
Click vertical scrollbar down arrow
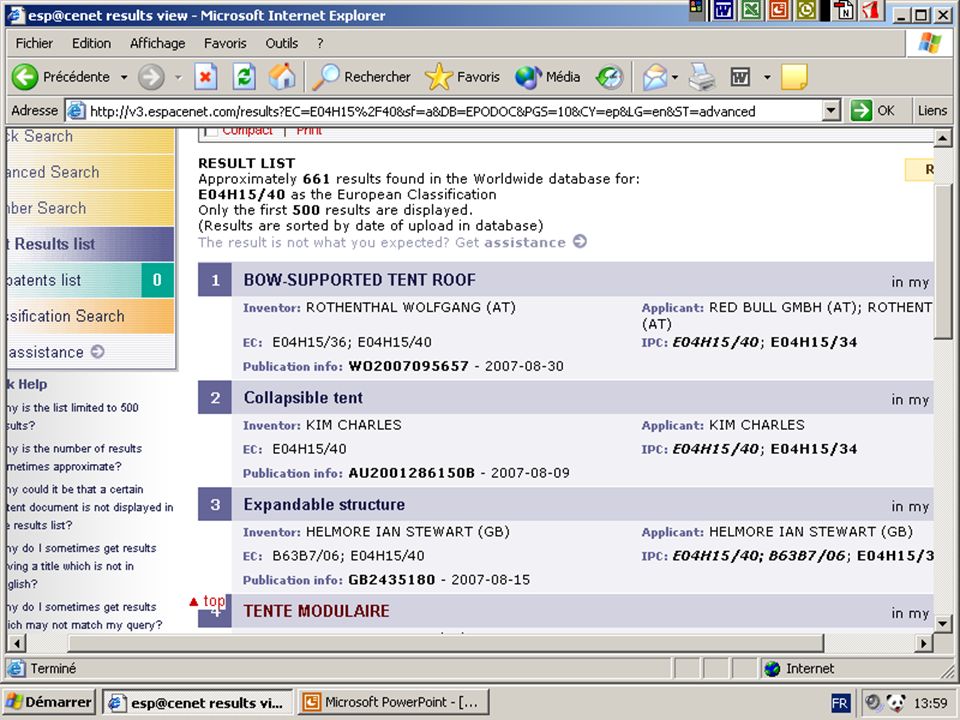click(x=942, y=624)
